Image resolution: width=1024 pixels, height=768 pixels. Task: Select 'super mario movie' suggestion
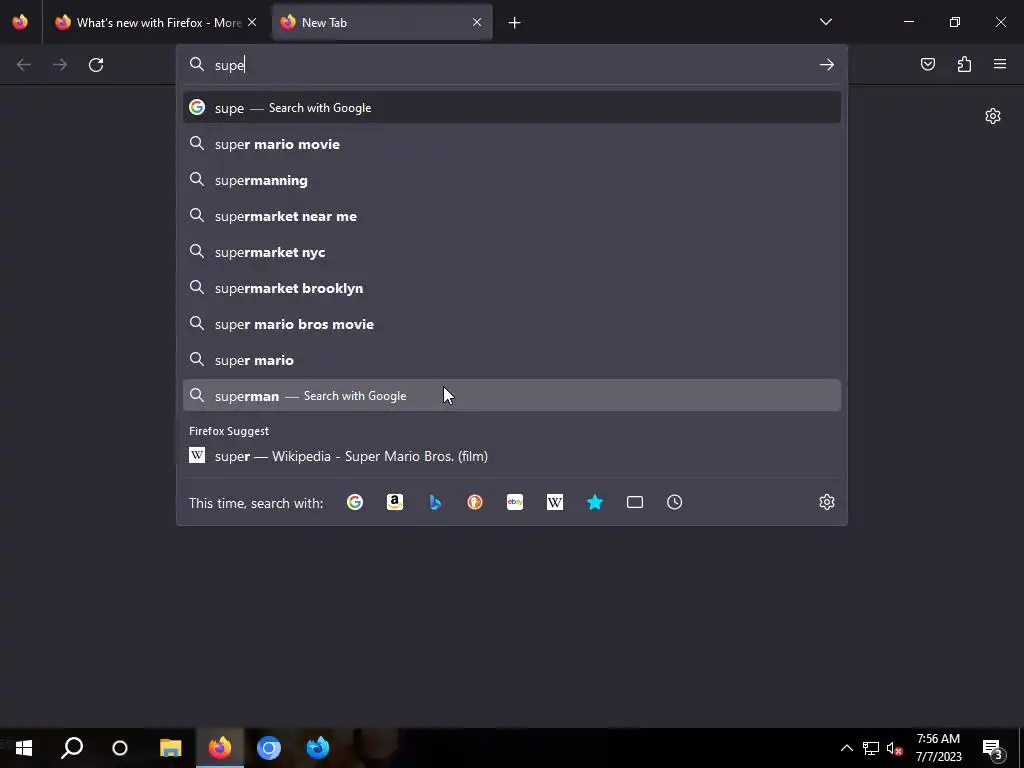(x=512, y=144)
